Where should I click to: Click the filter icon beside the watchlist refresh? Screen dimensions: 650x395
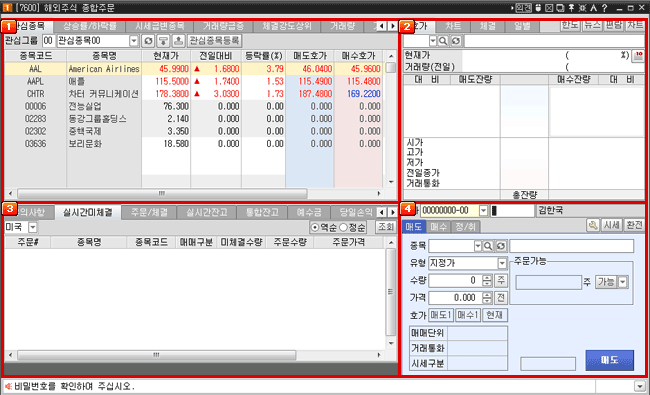tap(163, 41)
